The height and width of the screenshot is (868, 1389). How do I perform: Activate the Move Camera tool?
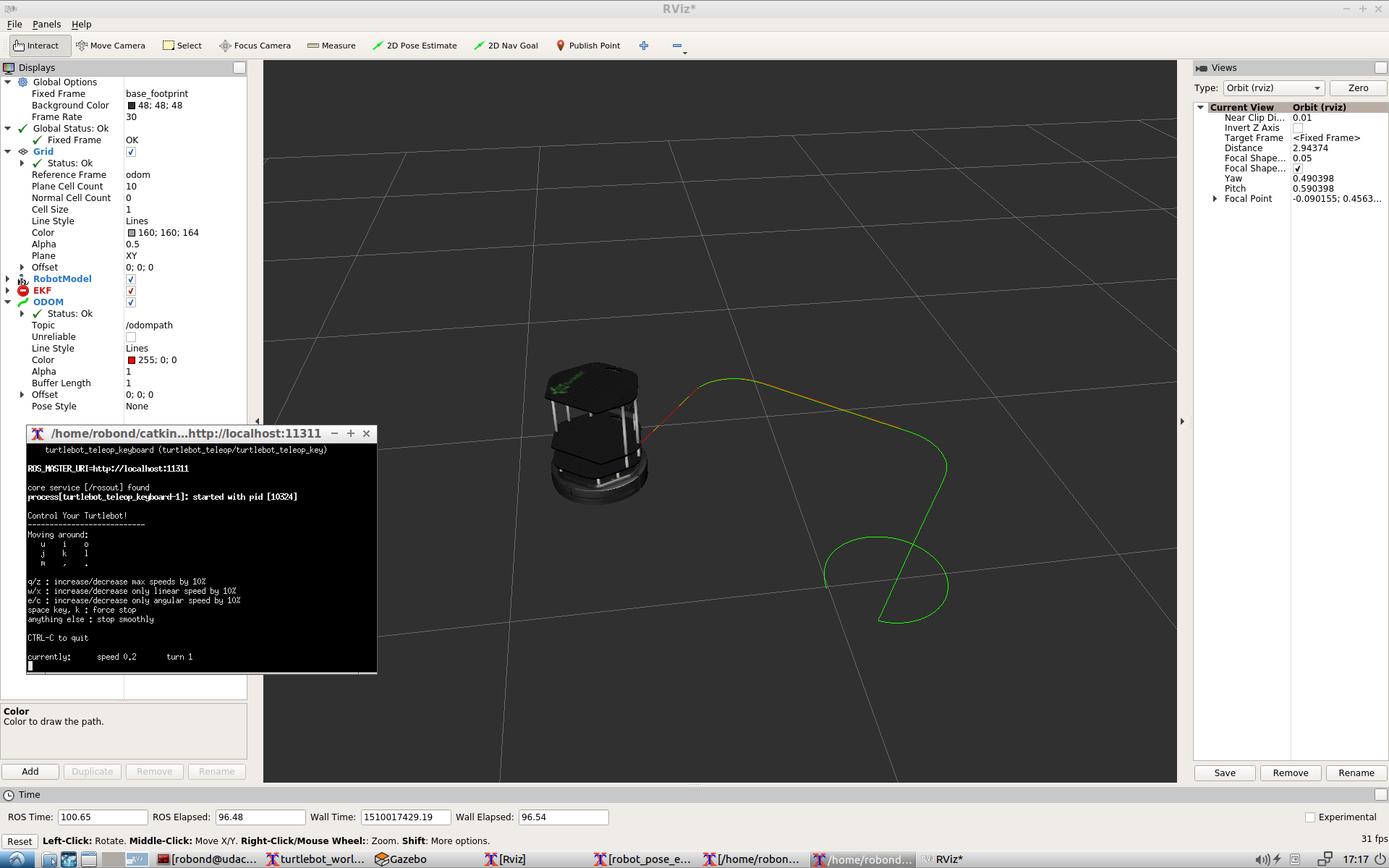click(111, 46)
